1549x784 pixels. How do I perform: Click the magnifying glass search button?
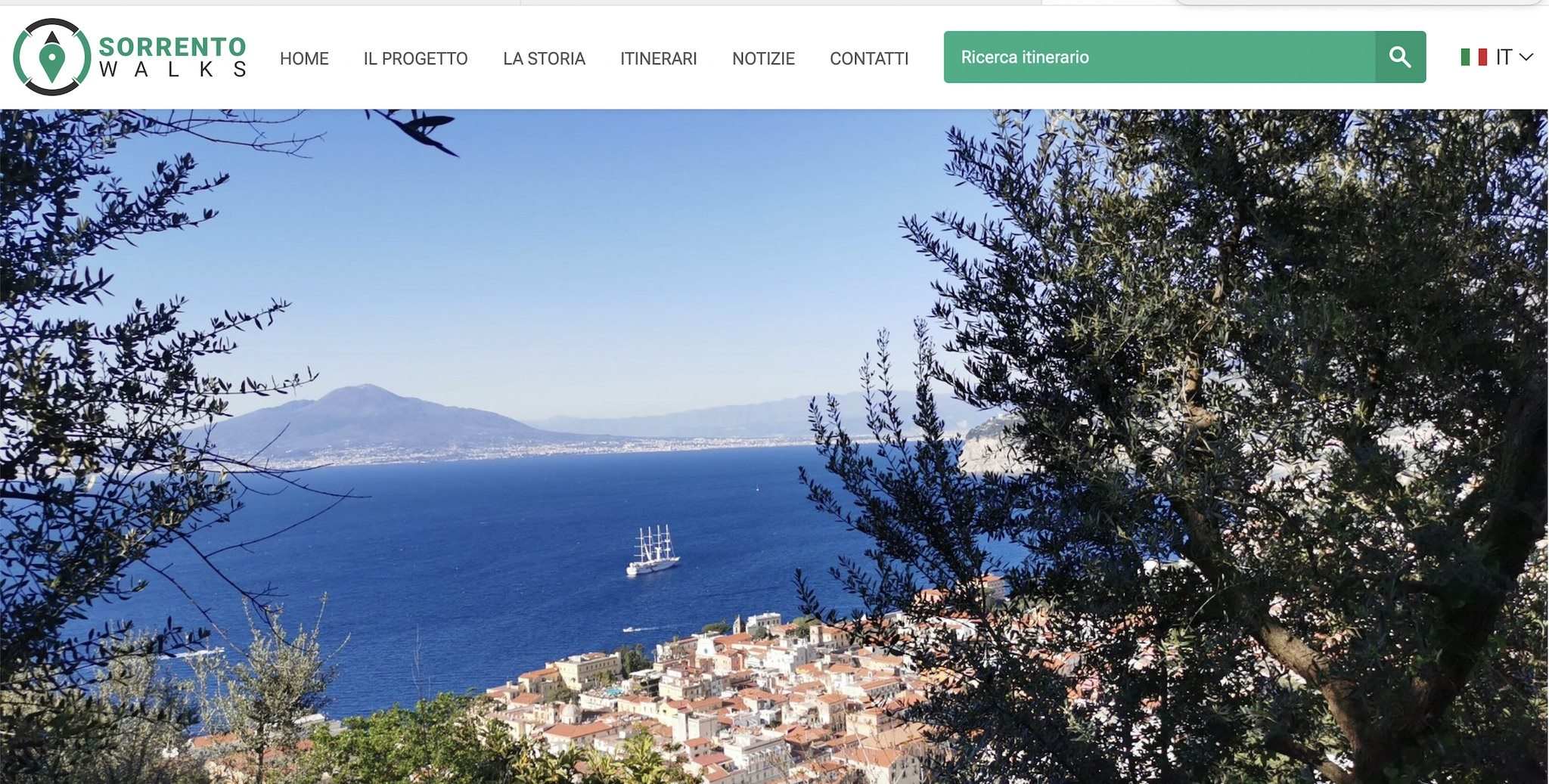[x=1400, y=57]
